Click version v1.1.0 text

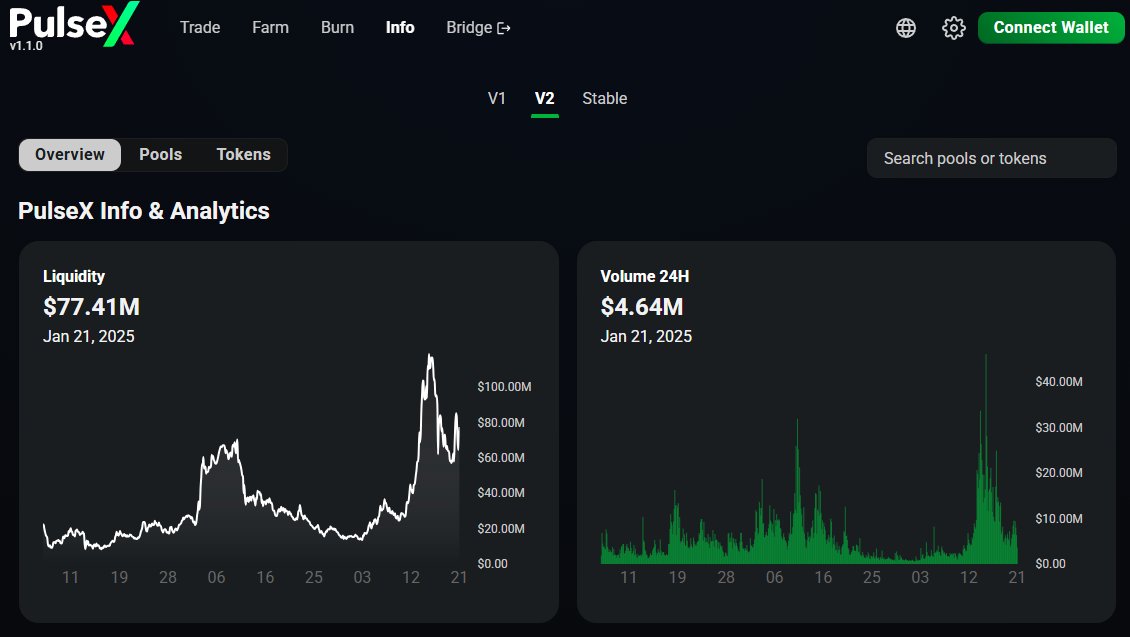26,45
